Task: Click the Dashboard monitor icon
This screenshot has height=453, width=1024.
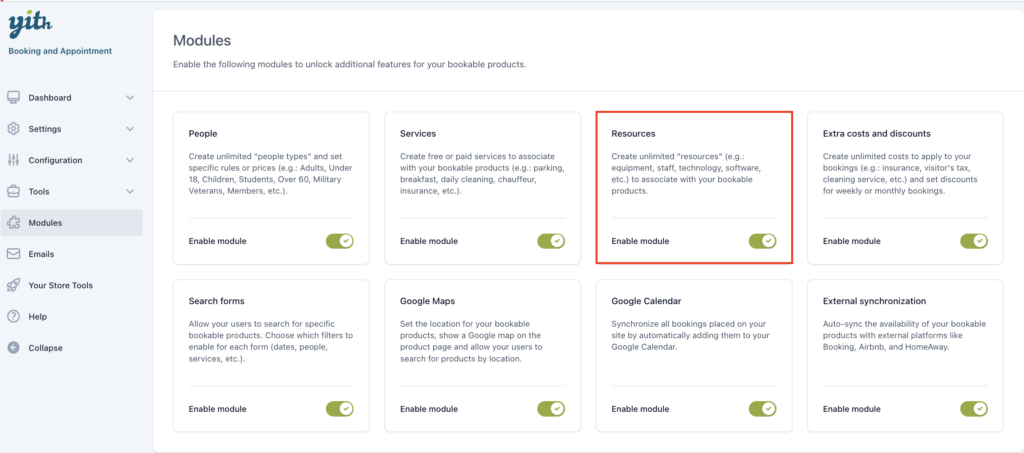Action: (x=13, y=98)
